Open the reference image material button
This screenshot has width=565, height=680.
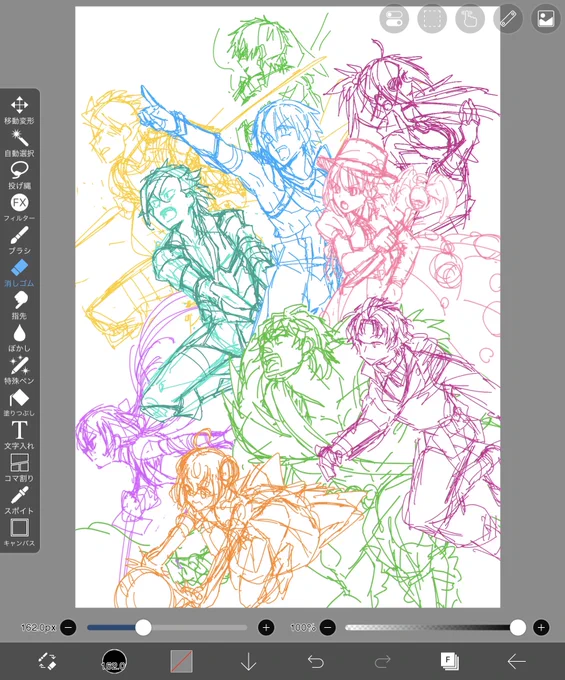pyautogui.click(x=546, y=19)
